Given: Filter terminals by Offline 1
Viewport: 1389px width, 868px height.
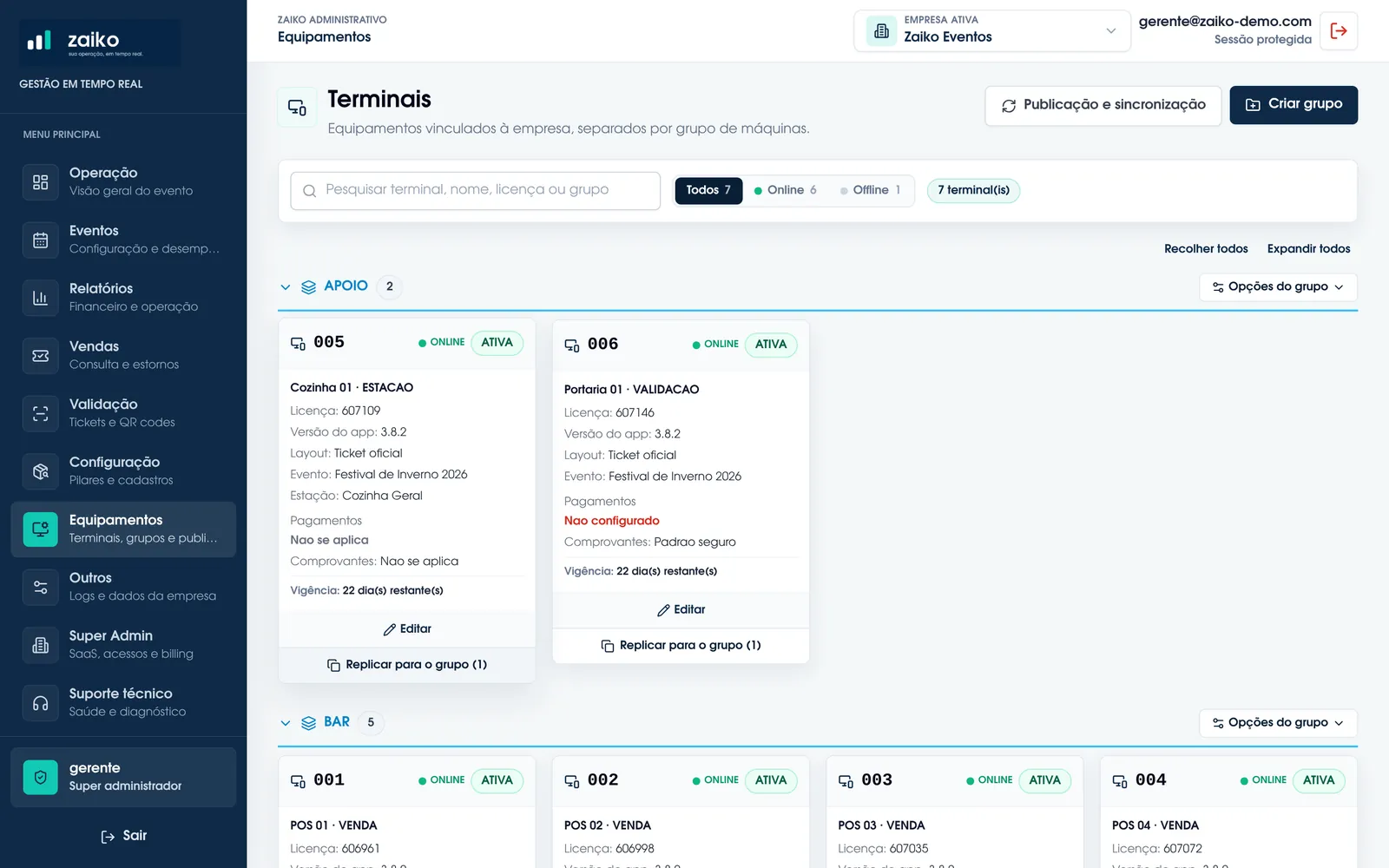Looking at the screenshot, I should coord(871,190).
